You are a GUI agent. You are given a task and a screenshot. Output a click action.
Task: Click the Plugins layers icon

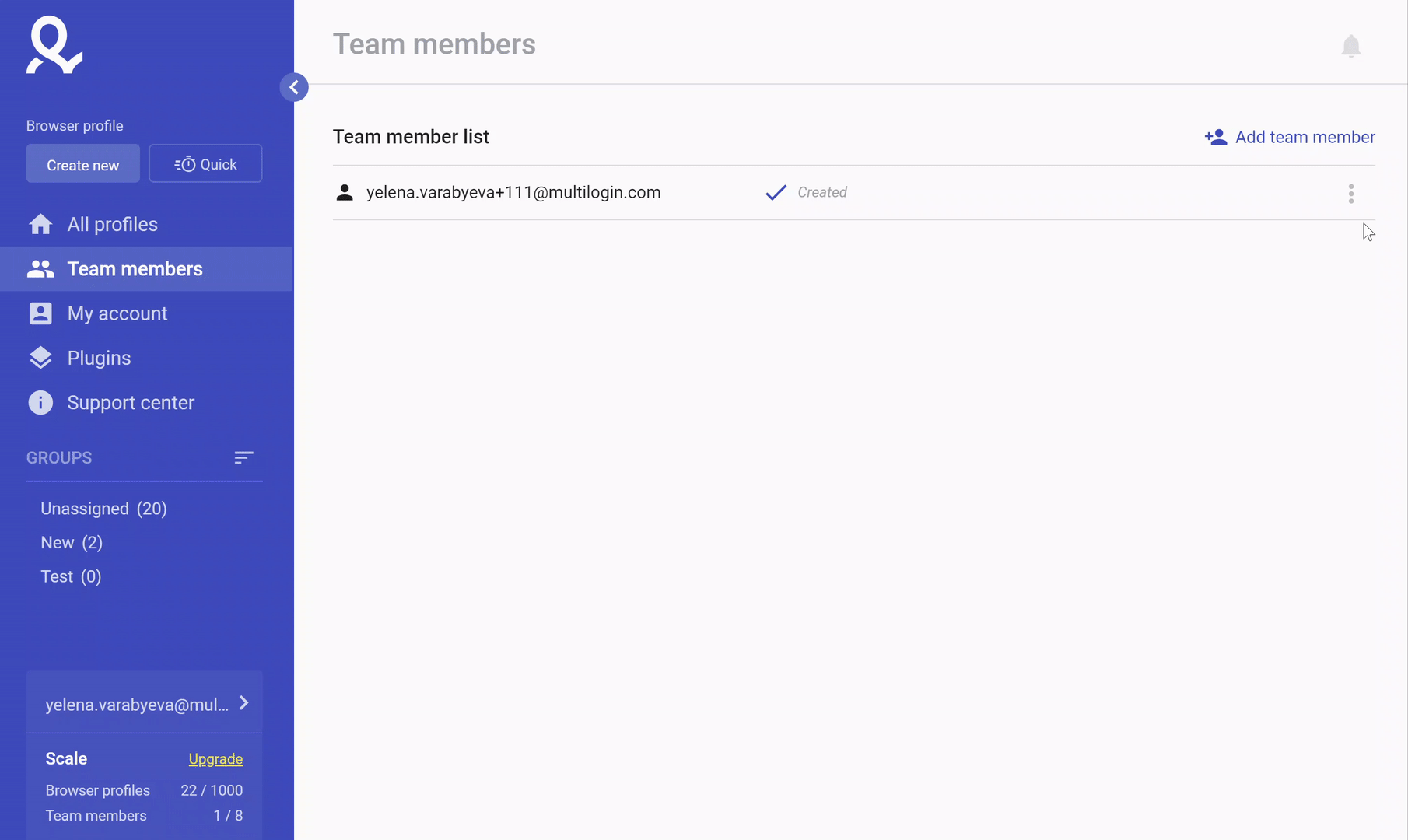(x=40, y=358)
